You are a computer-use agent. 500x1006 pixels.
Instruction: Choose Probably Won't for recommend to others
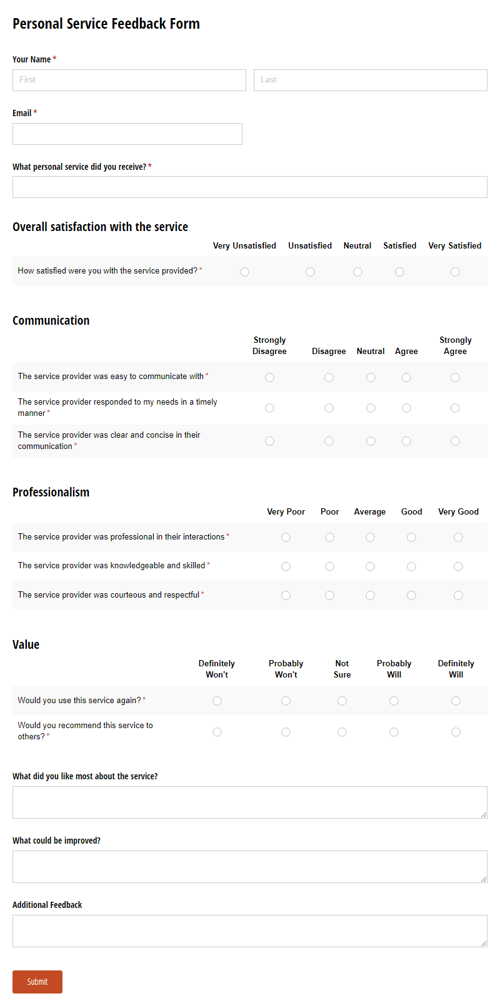(286, 732)
